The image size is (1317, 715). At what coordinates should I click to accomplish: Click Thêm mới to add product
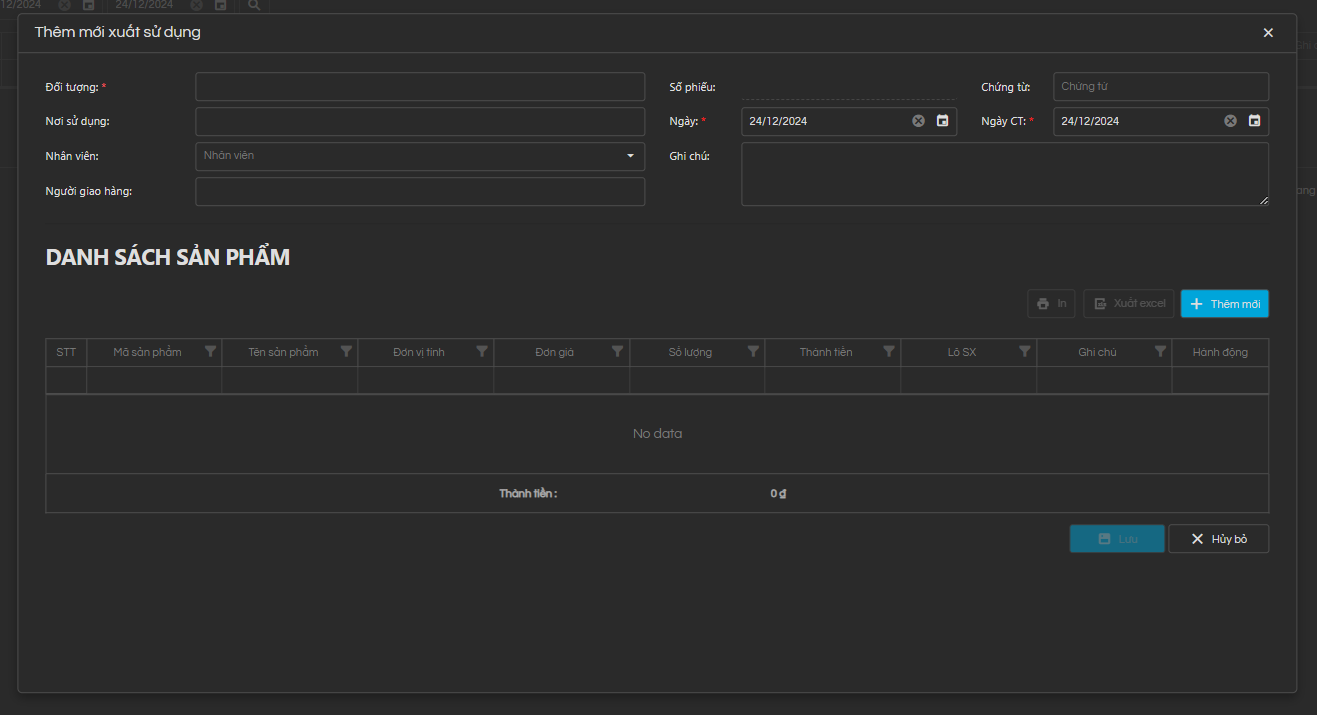1224,304
